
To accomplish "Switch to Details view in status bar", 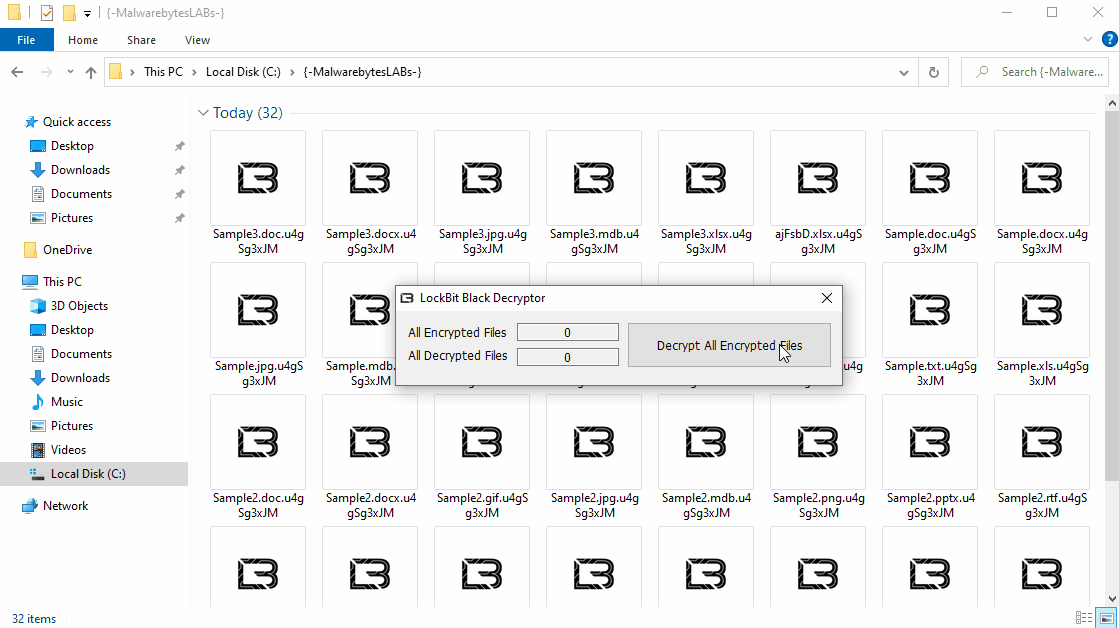I will pyautogui.click(x=1084, y=618).
